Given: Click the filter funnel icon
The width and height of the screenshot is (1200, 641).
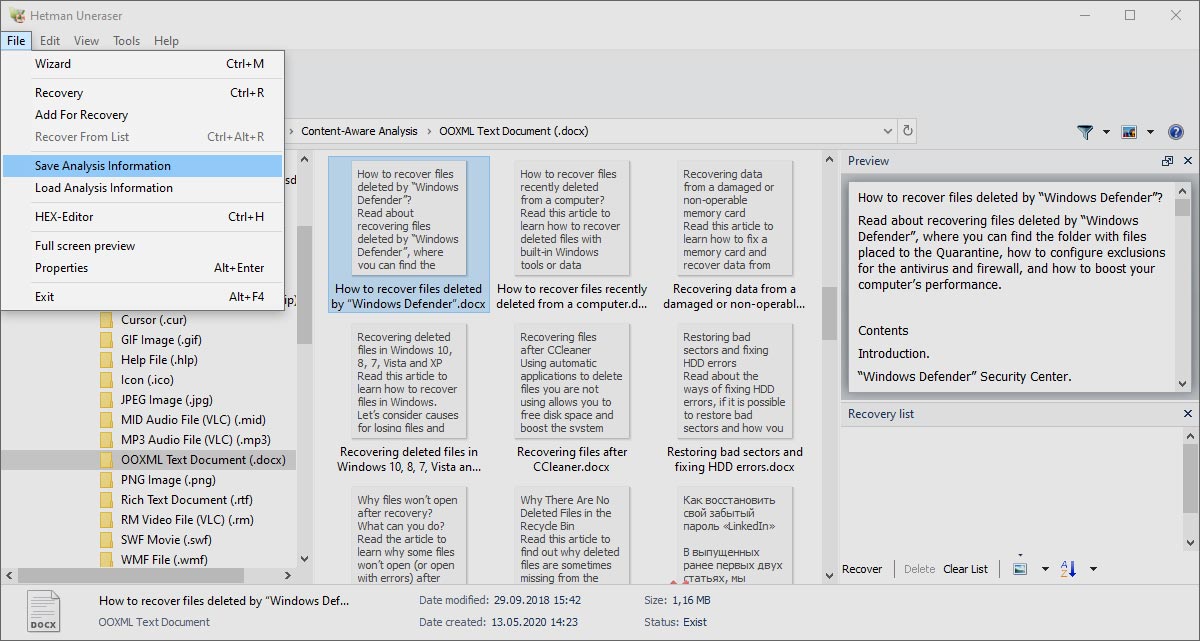Looking at the screenshot, I should 1085,132.
